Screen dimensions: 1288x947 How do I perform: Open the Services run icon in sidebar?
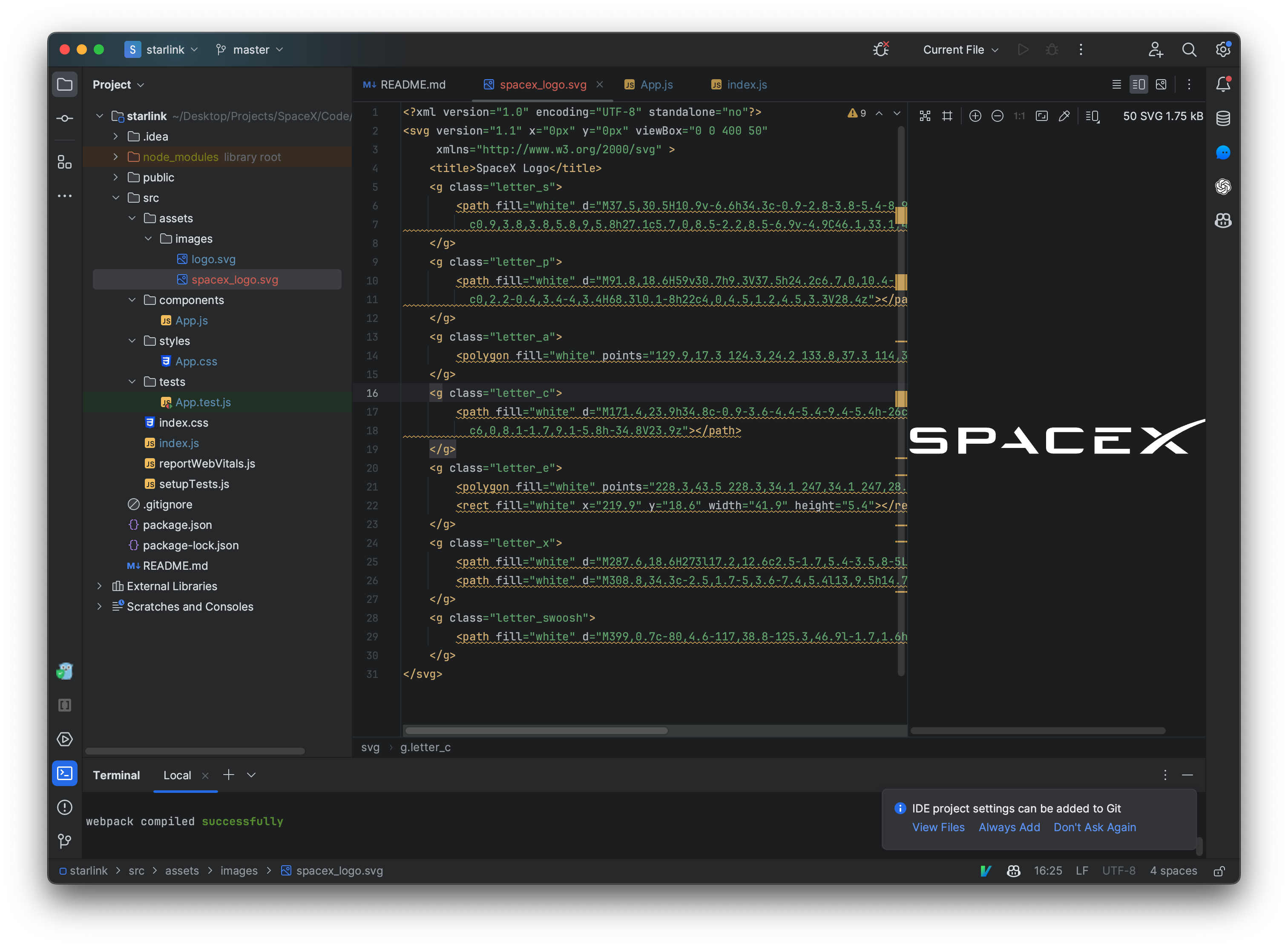pyautogui.click(x=65, y=739)
